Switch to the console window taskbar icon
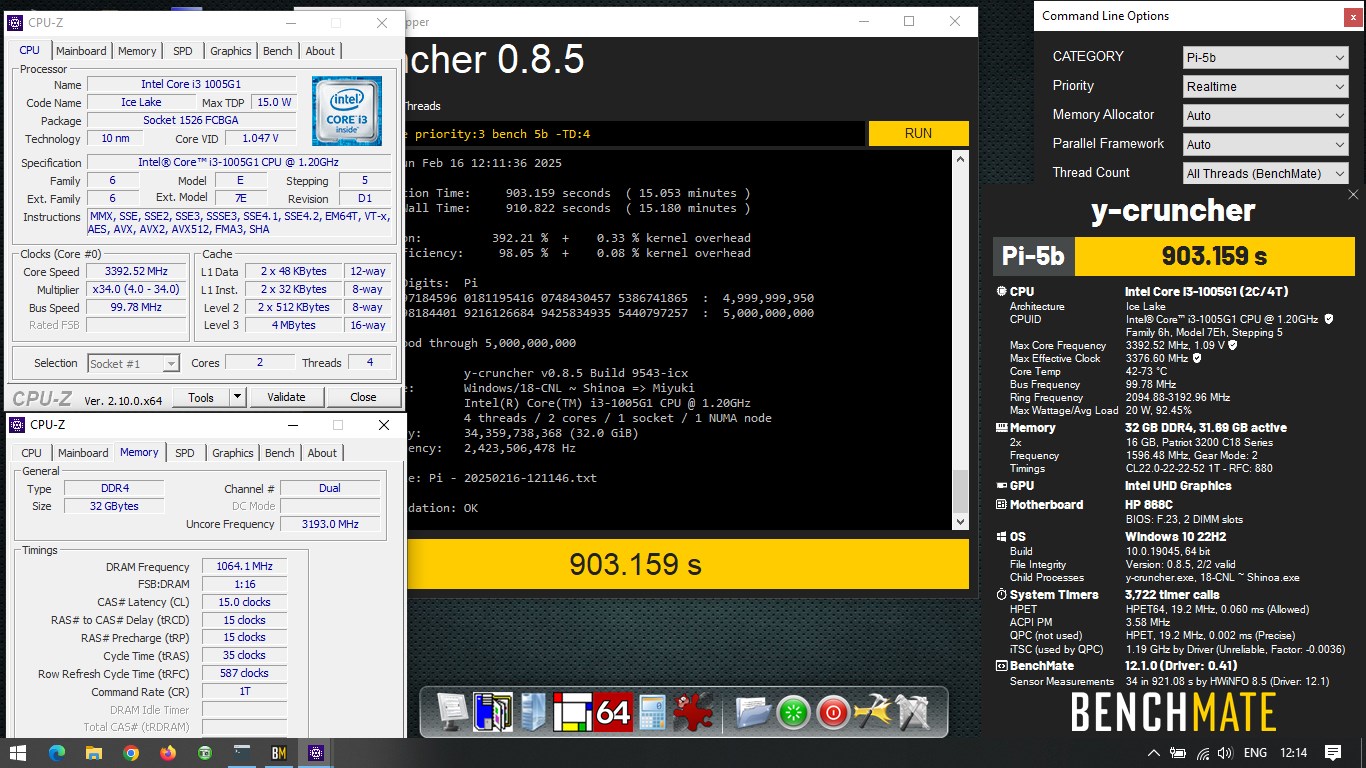The width and height of the screenshot is (1366, 768). pos(242,752)
